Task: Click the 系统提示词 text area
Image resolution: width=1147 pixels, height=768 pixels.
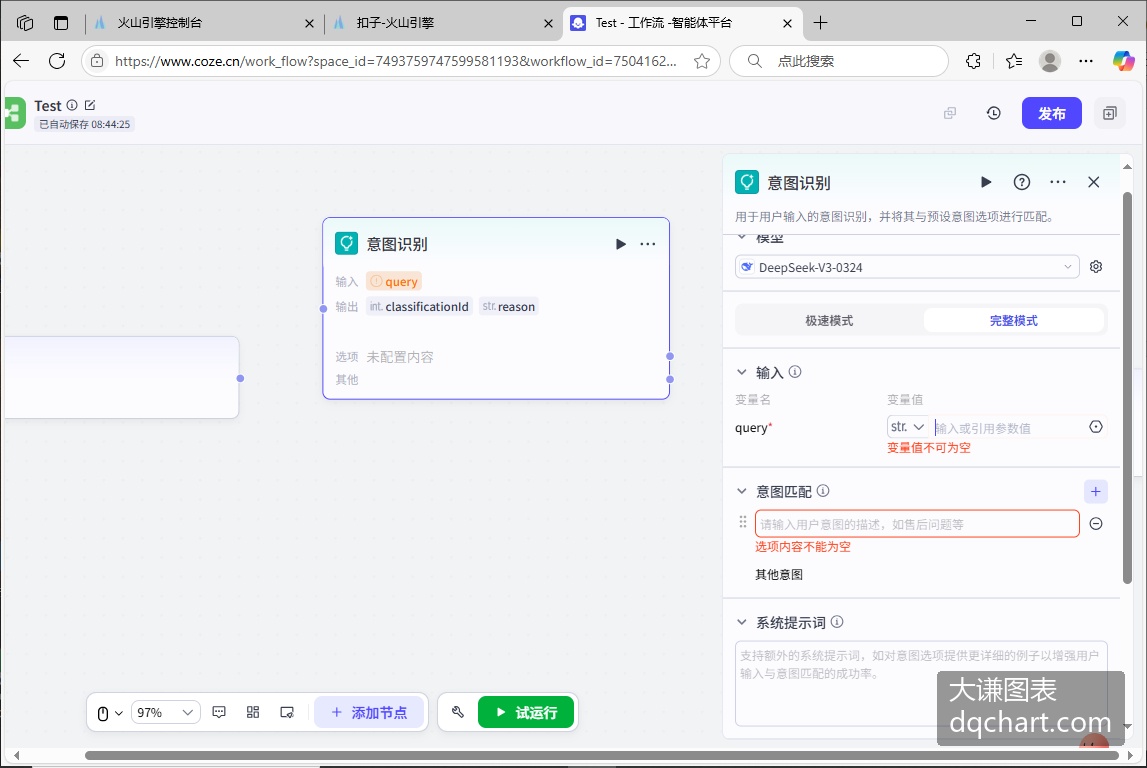Action: pyautogui.click(x=921, y=684)
